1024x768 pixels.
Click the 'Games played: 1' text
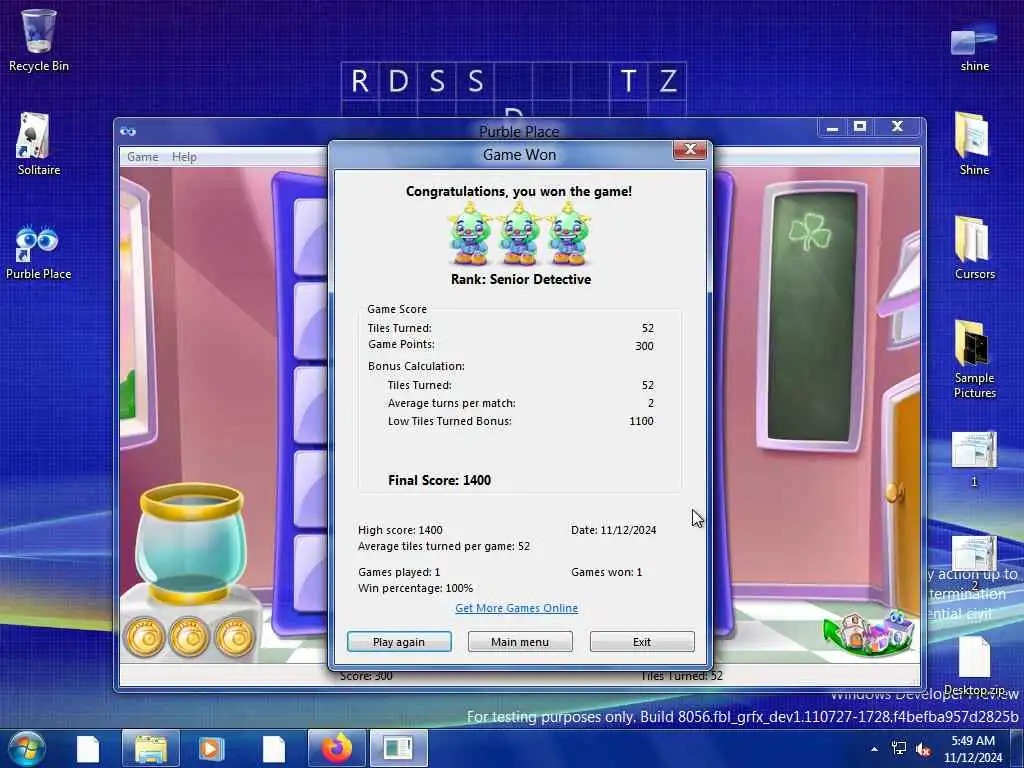point(399,572)
